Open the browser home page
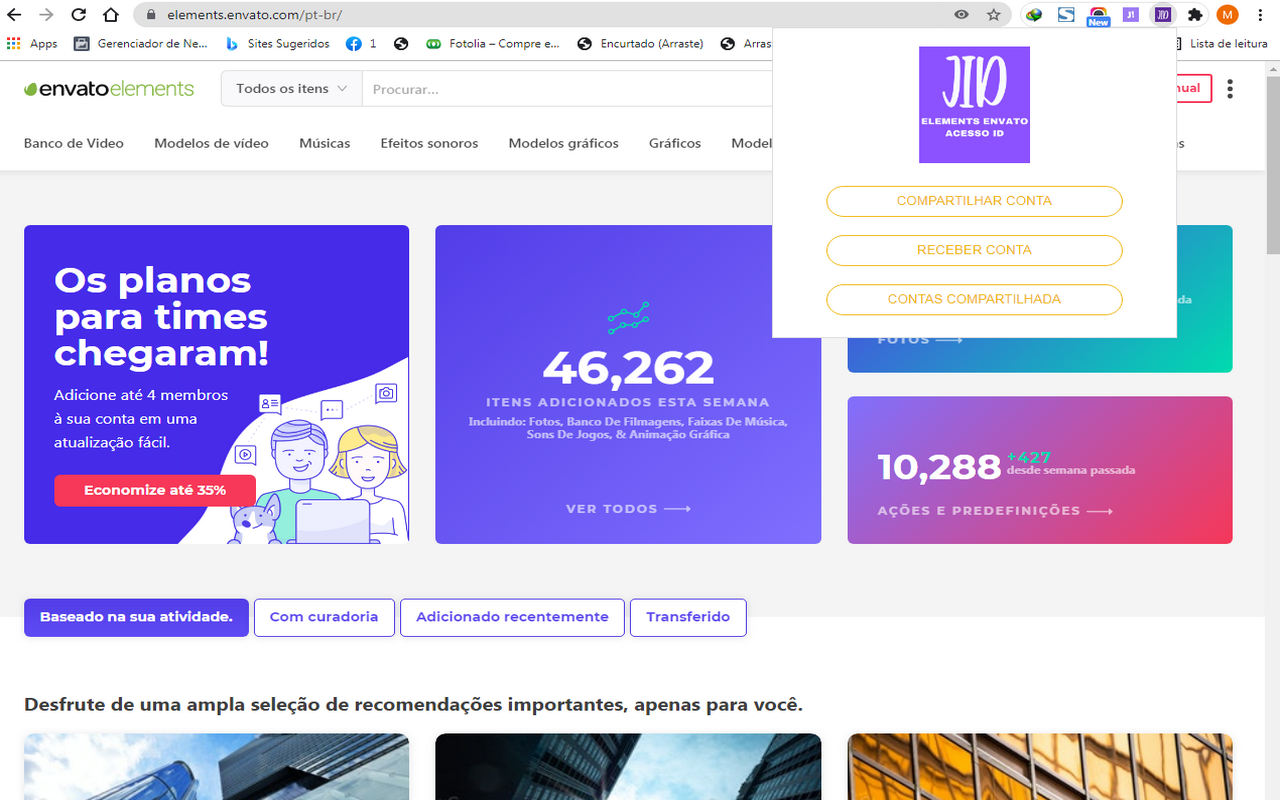The height and width of the screenshot is (800, 1280). [x=111, y=15]
